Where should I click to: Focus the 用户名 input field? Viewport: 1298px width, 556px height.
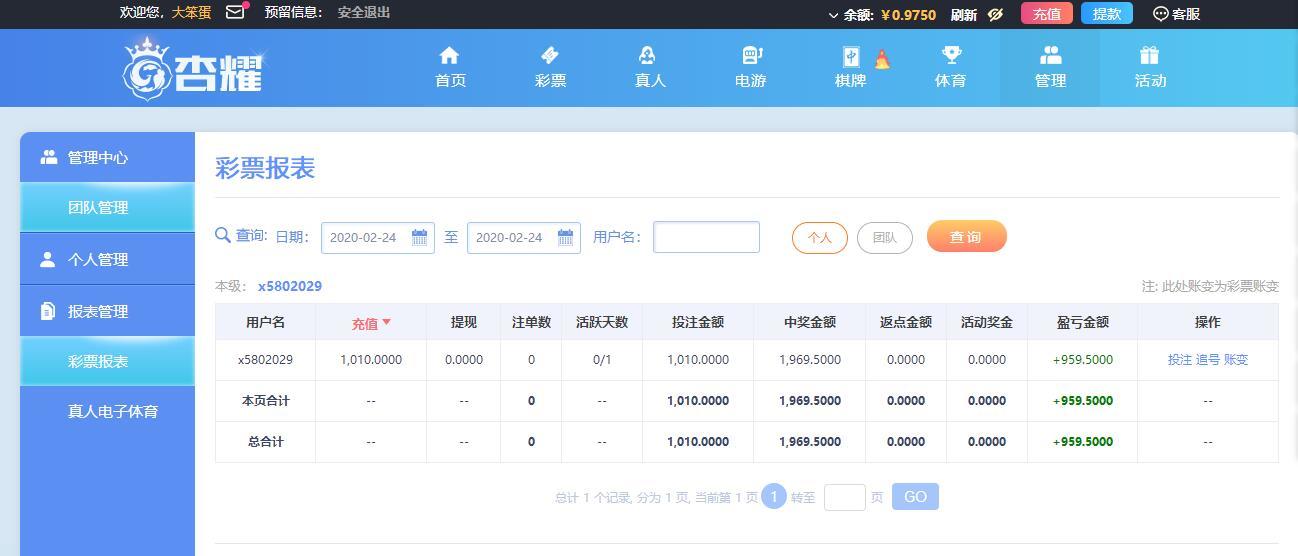coord(706,237)
